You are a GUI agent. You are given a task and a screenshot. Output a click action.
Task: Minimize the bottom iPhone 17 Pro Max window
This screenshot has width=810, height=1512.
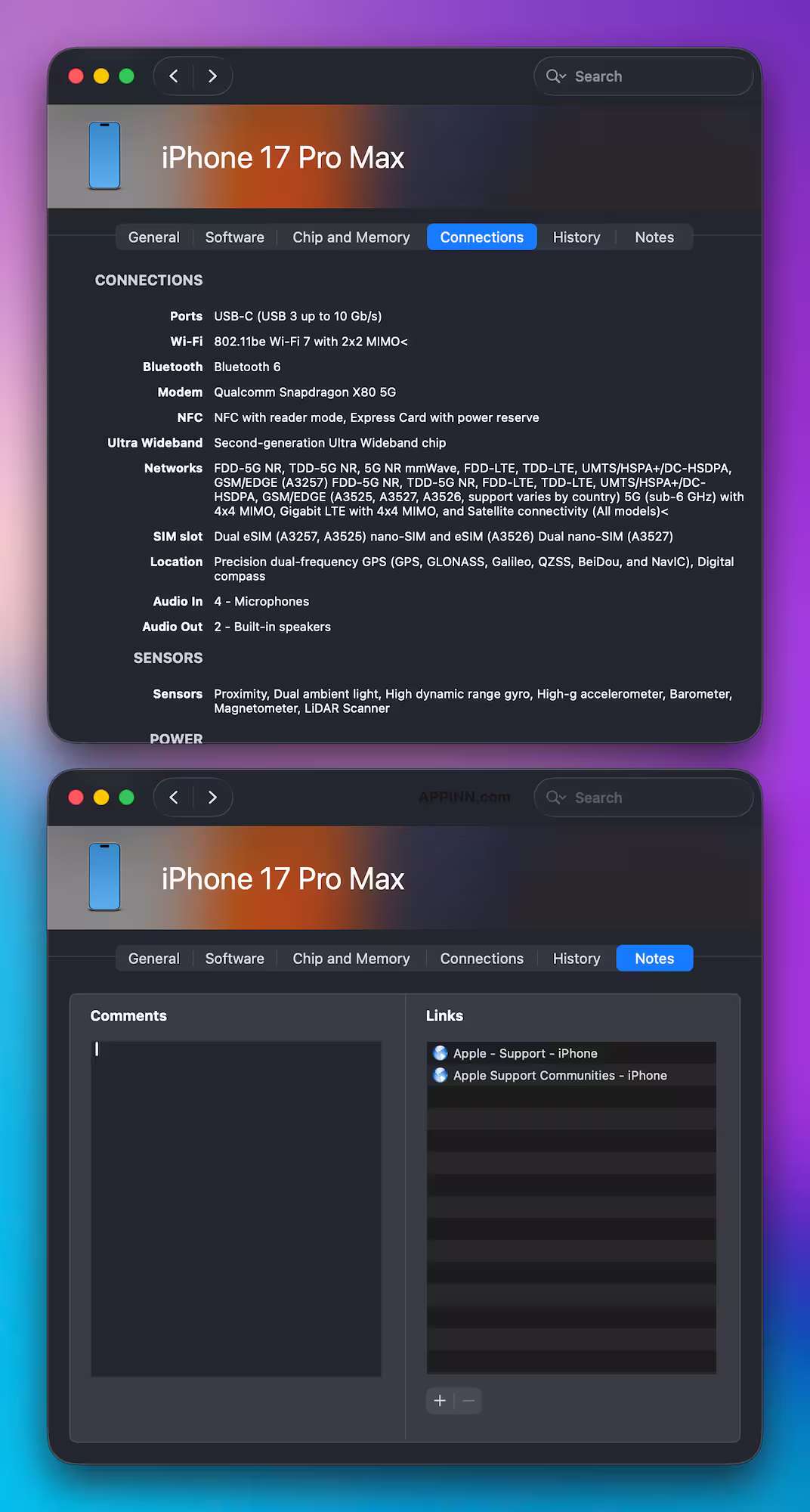(101, 798)
